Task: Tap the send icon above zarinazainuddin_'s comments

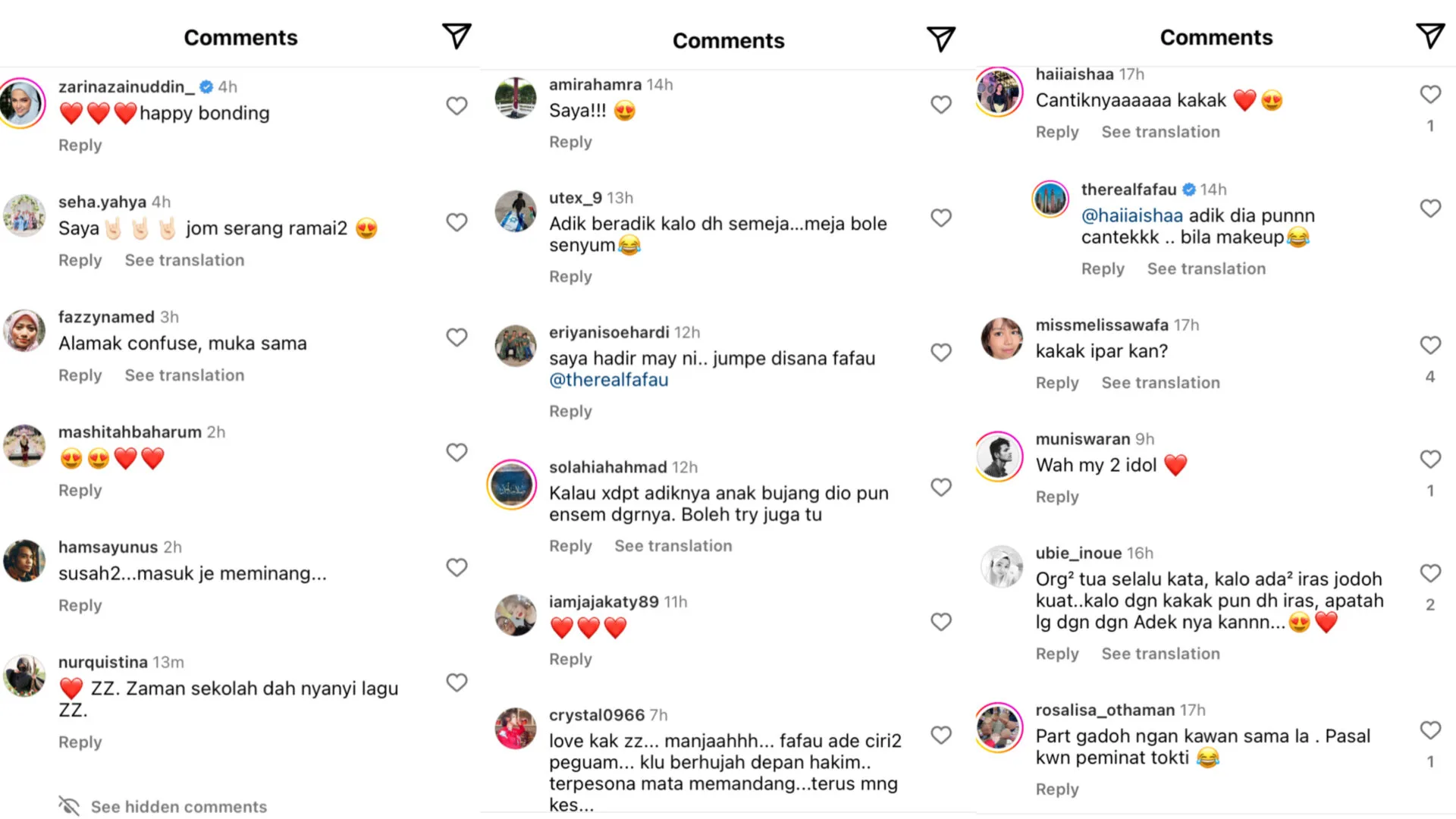Action: coord(457,36)
